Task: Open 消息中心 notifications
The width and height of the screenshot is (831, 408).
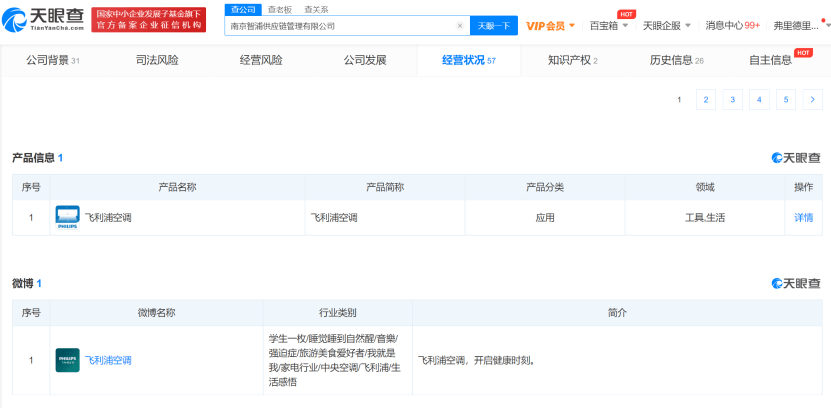Action: [732, 25]
